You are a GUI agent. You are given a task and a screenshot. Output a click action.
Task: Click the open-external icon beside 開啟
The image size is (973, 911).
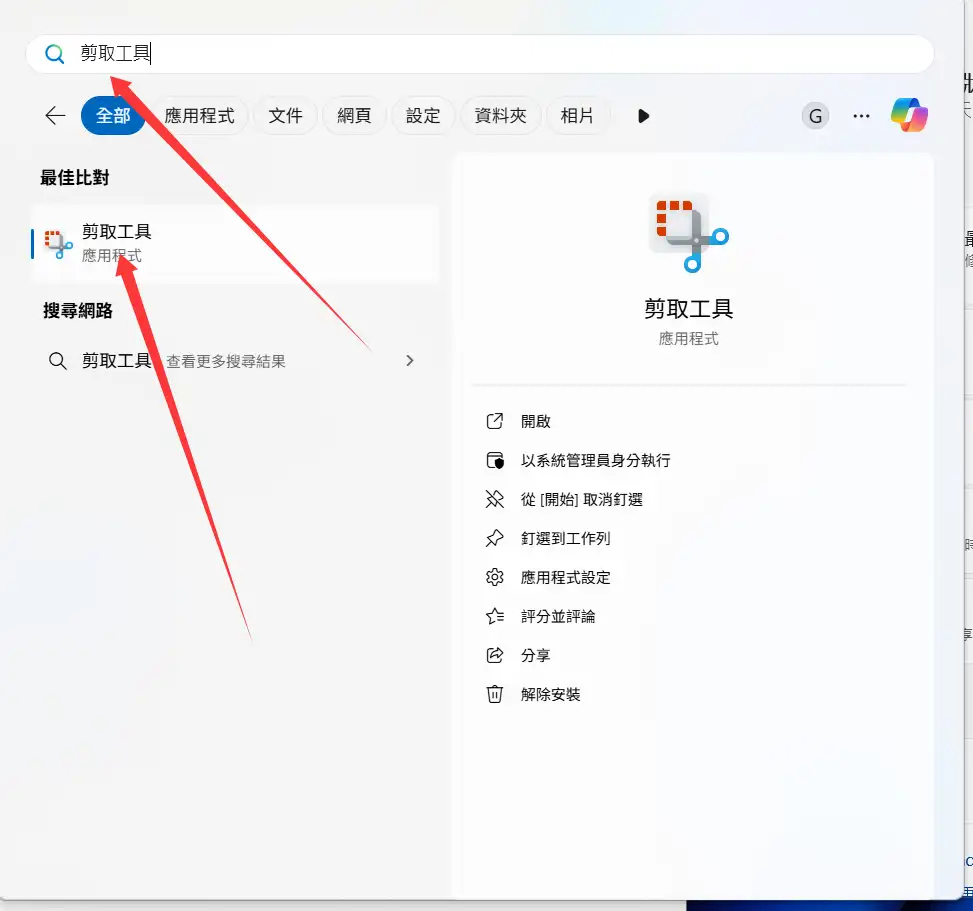(495, 421)
